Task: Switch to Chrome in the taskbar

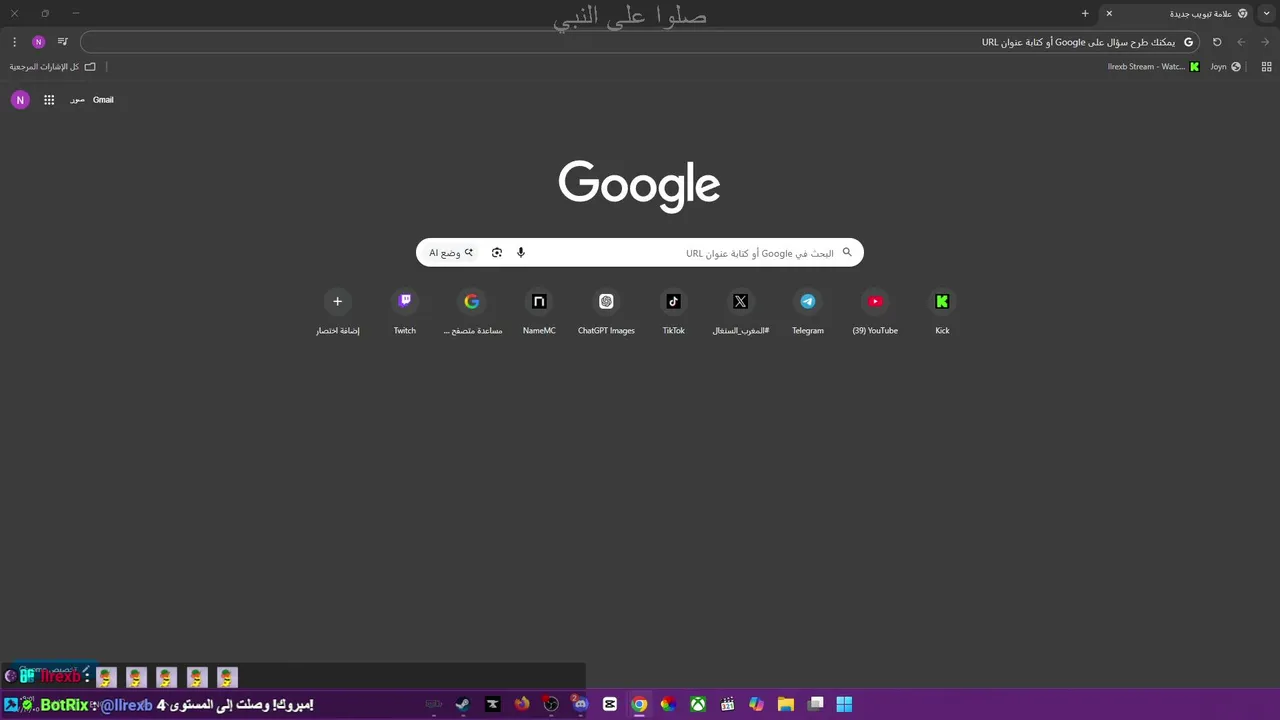Action: (x=639, y=704)
